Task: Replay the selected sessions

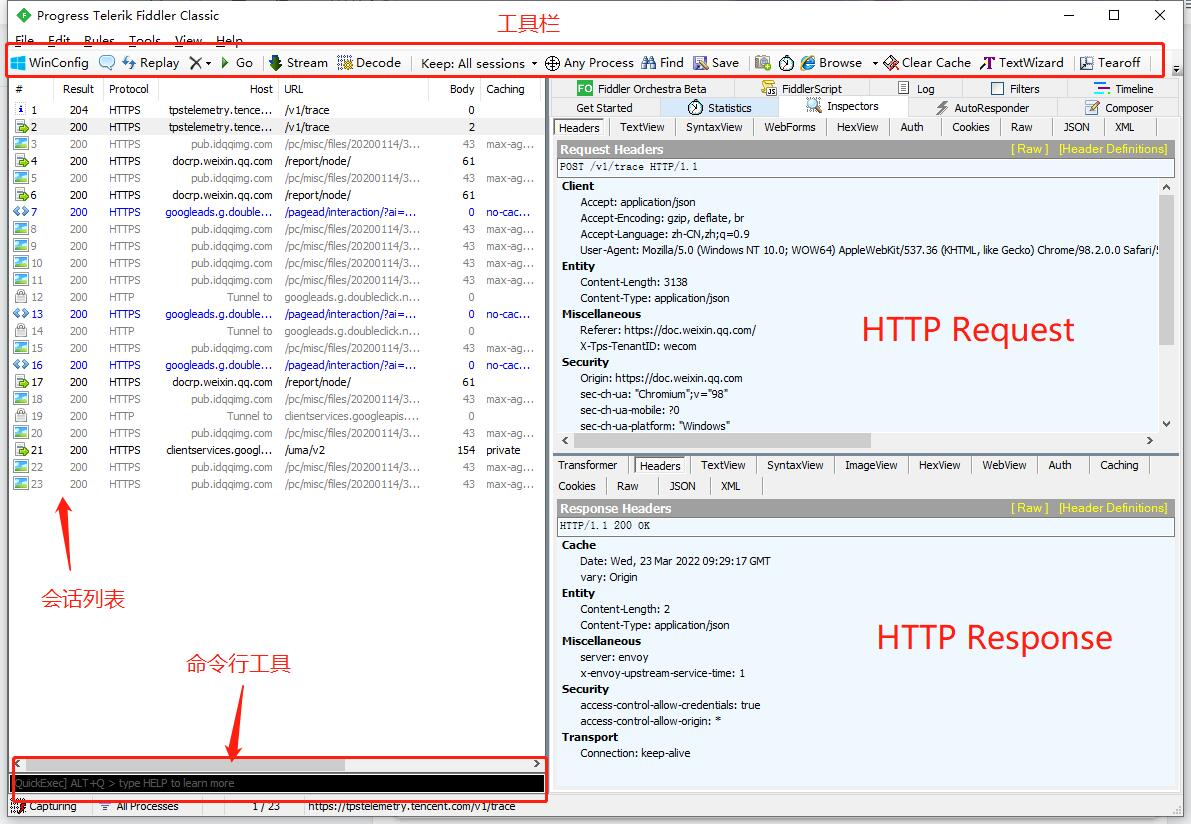Action: click(150, 63)
